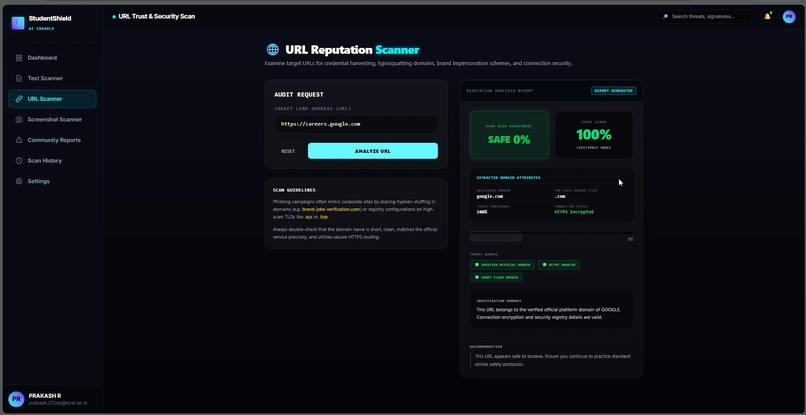Click the .com top-level domain value
Screen dimensions: 806x415
click(560, 196)
